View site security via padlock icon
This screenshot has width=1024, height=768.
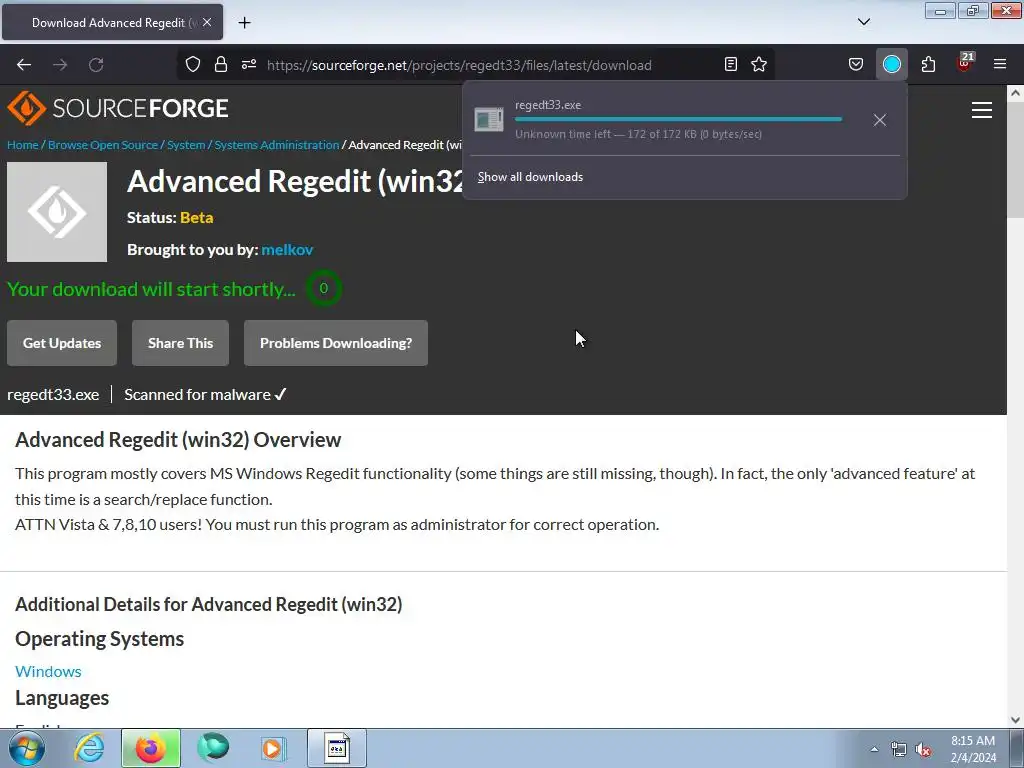click(221, 65)
